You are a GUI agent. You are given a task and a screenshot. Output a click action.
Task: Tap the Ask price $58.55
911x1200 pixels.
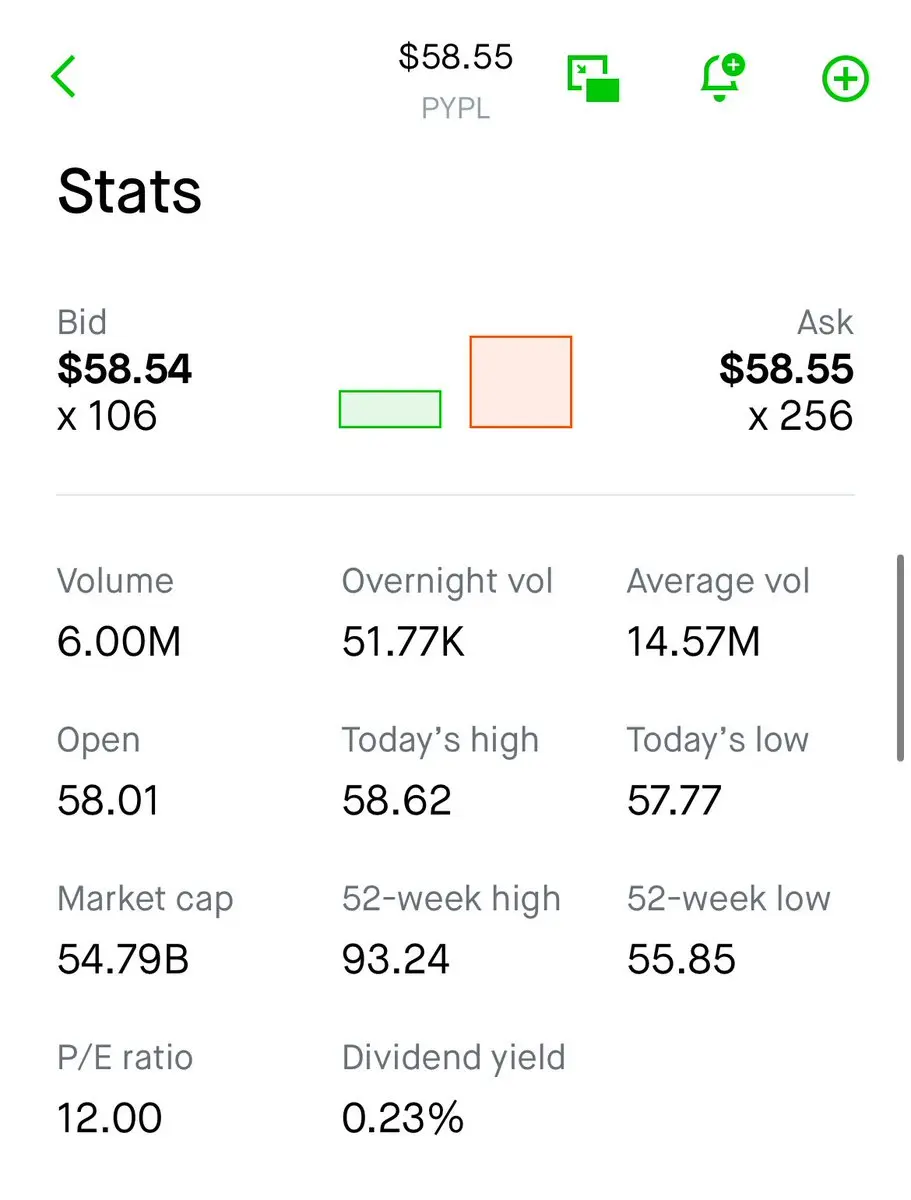[x=786, y=370]
